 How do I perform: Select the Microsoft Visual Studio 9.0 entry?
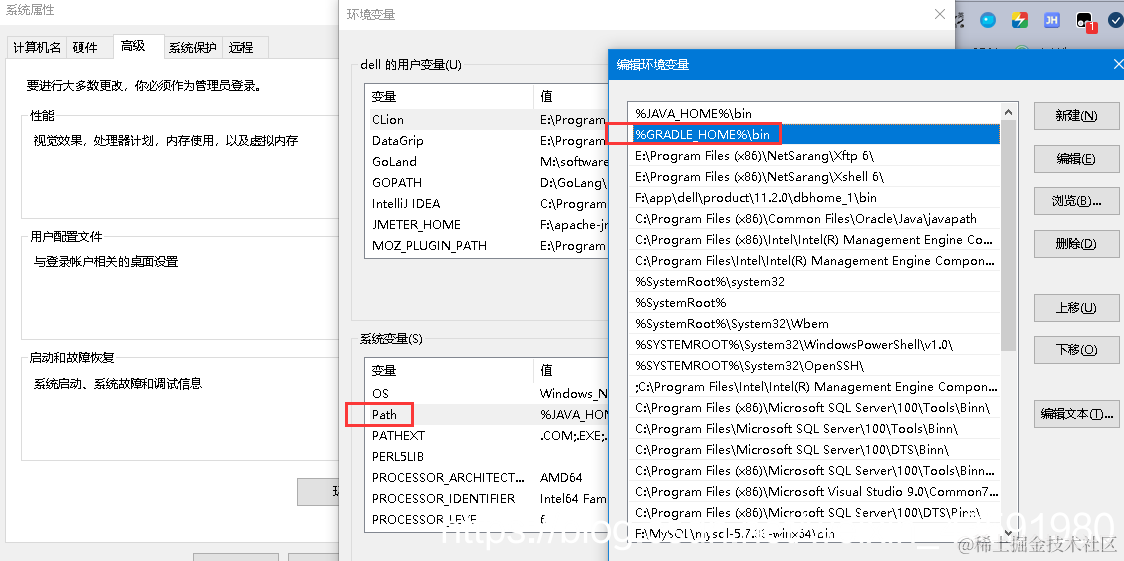[x=814, y=492]
